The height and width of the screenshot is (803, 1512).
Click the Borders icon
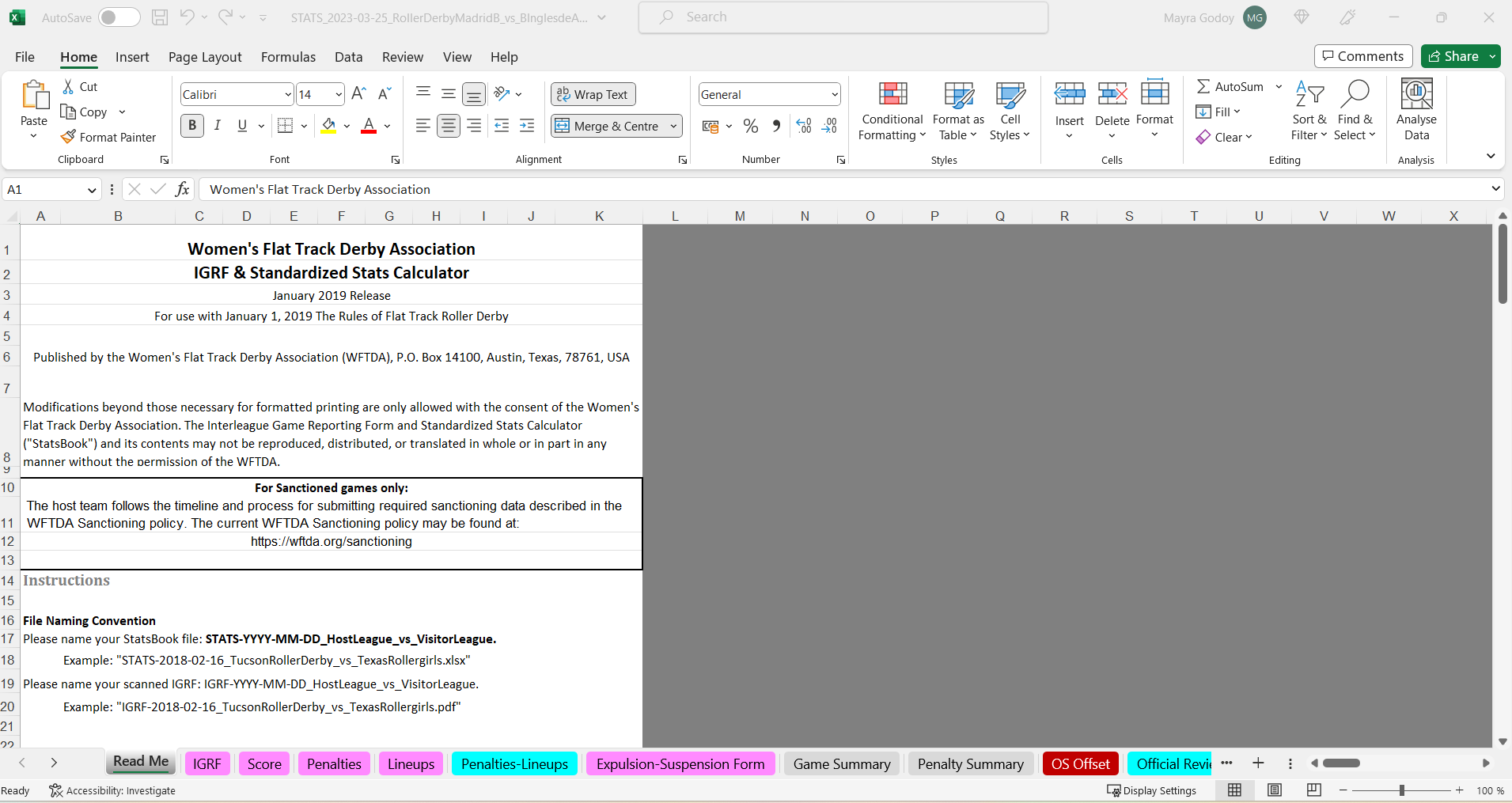click(286, 126)
